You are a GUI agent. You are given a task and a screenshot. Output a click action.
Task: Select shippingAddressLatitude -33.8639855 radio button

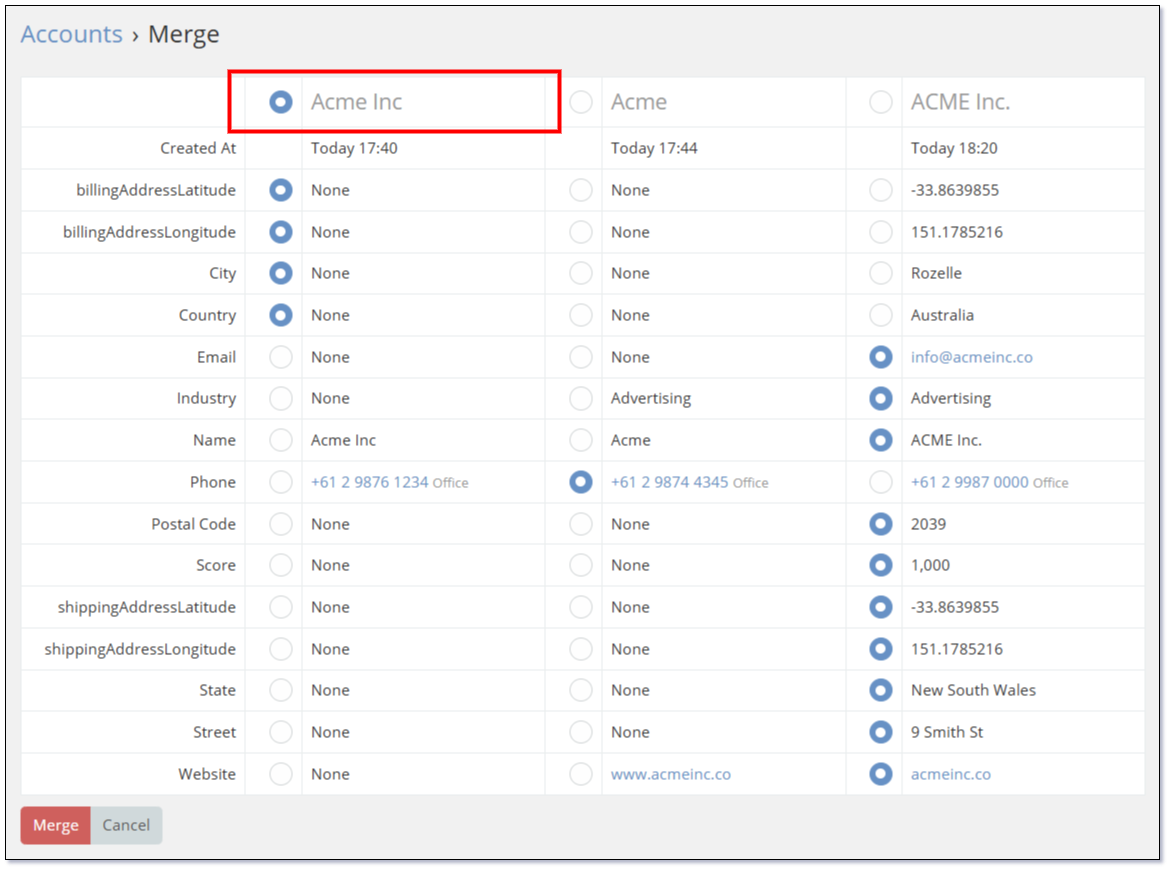[880, 606]
